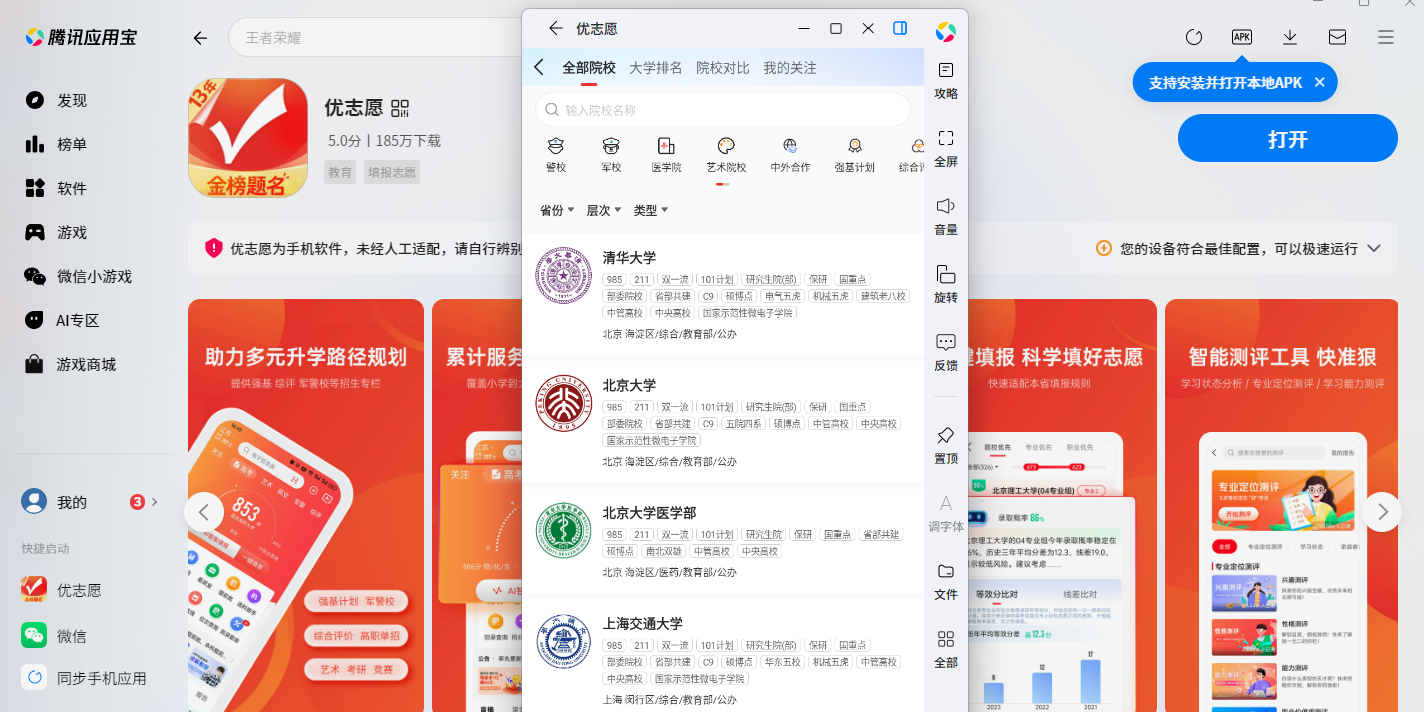The width and height of the screenshot is (1424, 712).
Task: Pin window with 置顶 button
Action: [945, 445]
